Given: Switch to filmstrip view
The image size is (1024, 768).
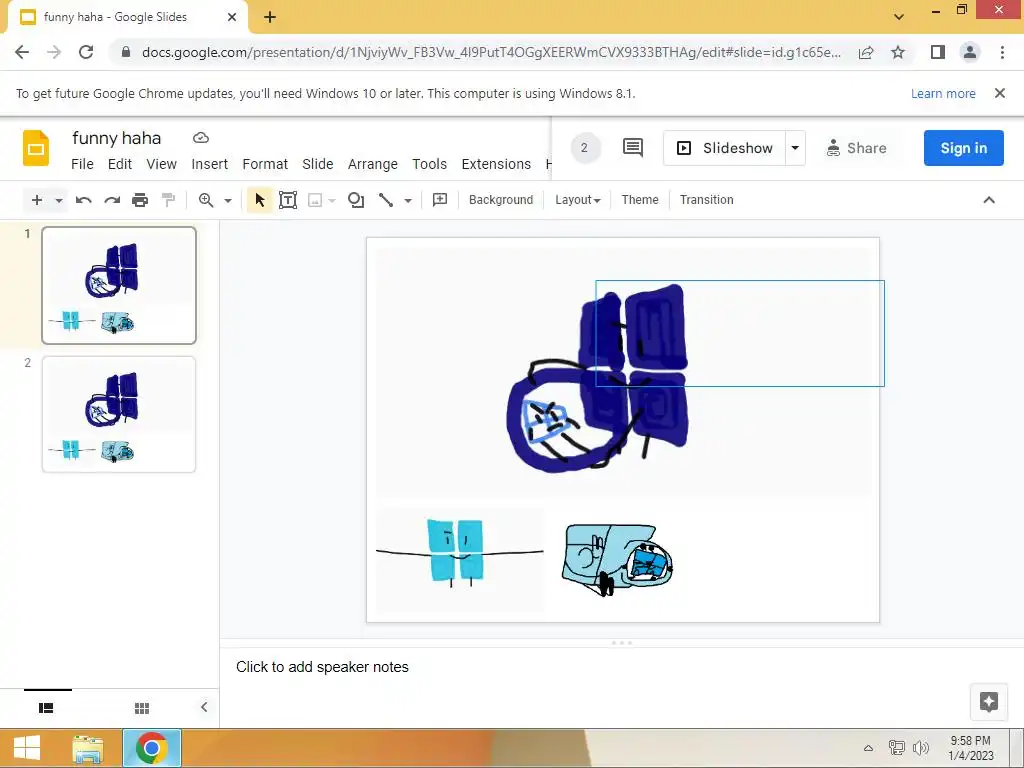Looking at the screenshot, I should (46, 708).
